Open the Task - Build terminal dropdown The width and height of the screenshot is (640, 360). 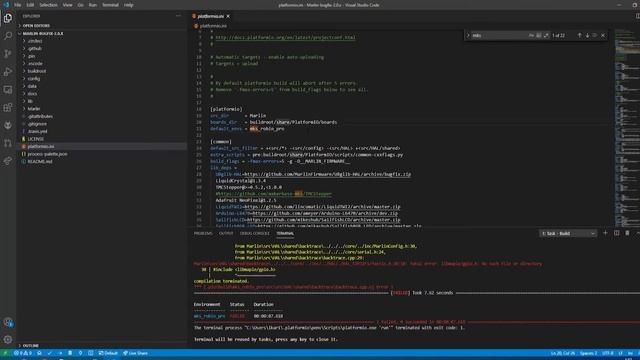[568, 233]
